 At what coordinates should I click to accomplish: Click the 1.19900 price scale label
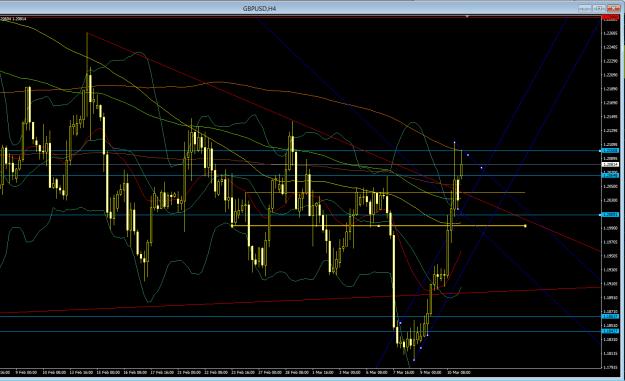[610, 228]
